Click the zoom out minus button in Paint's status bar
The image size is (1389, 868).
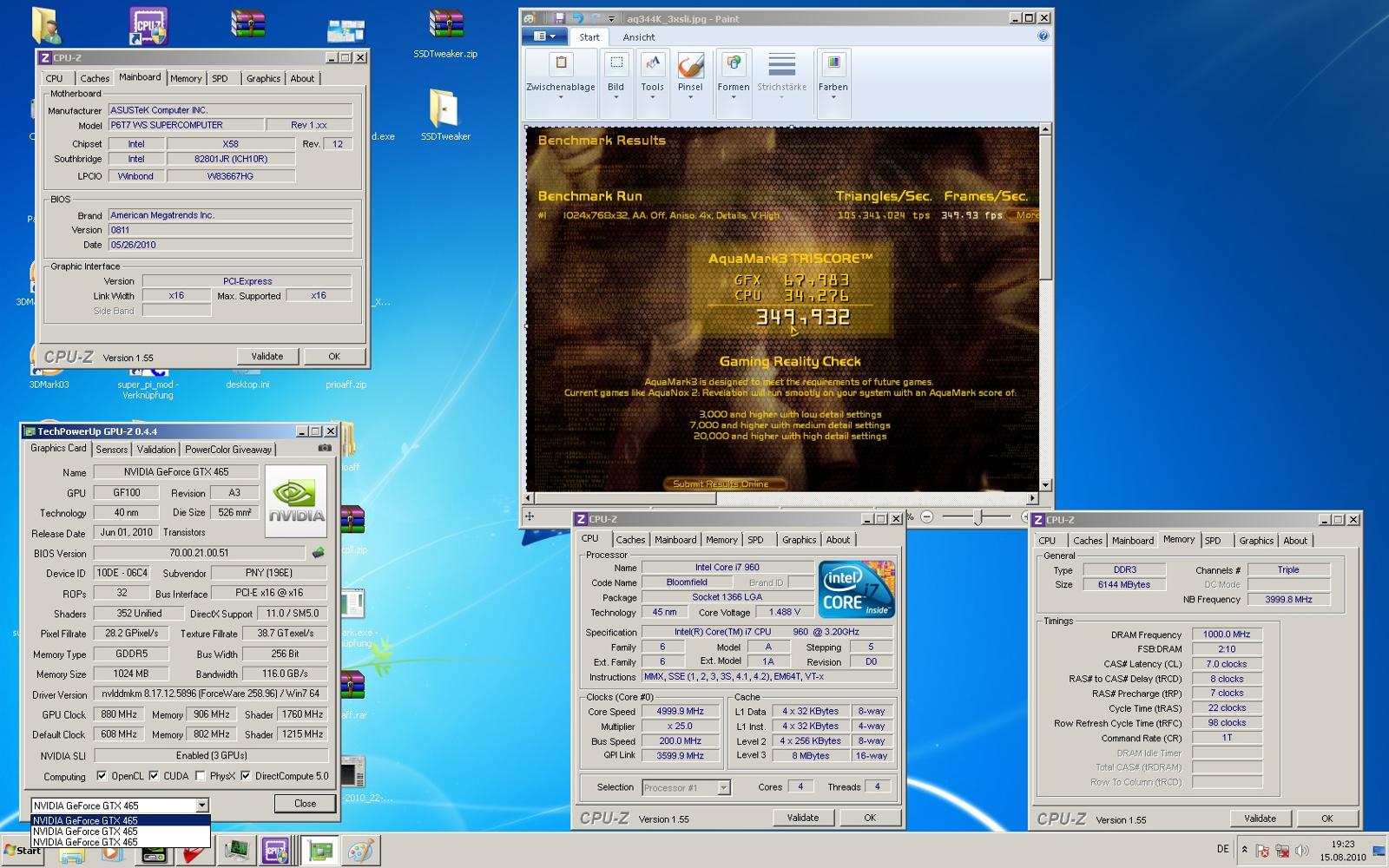926,517
